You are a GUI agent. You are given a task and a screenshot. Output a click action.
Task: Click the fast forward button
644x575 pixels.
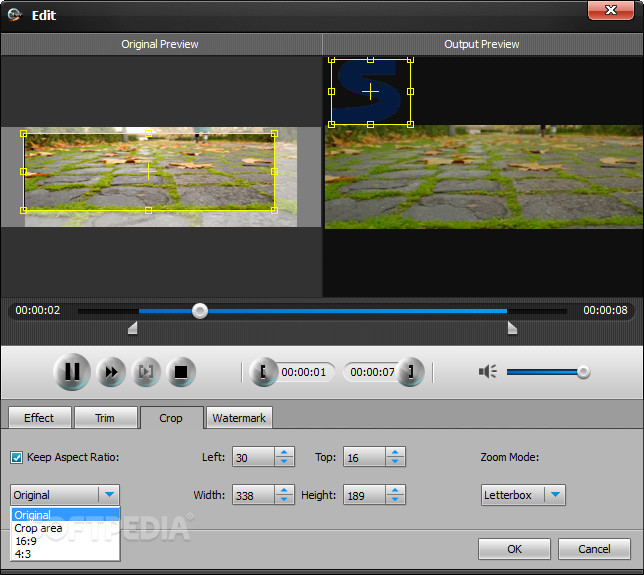pyautogui.click(x=111, y=372)
